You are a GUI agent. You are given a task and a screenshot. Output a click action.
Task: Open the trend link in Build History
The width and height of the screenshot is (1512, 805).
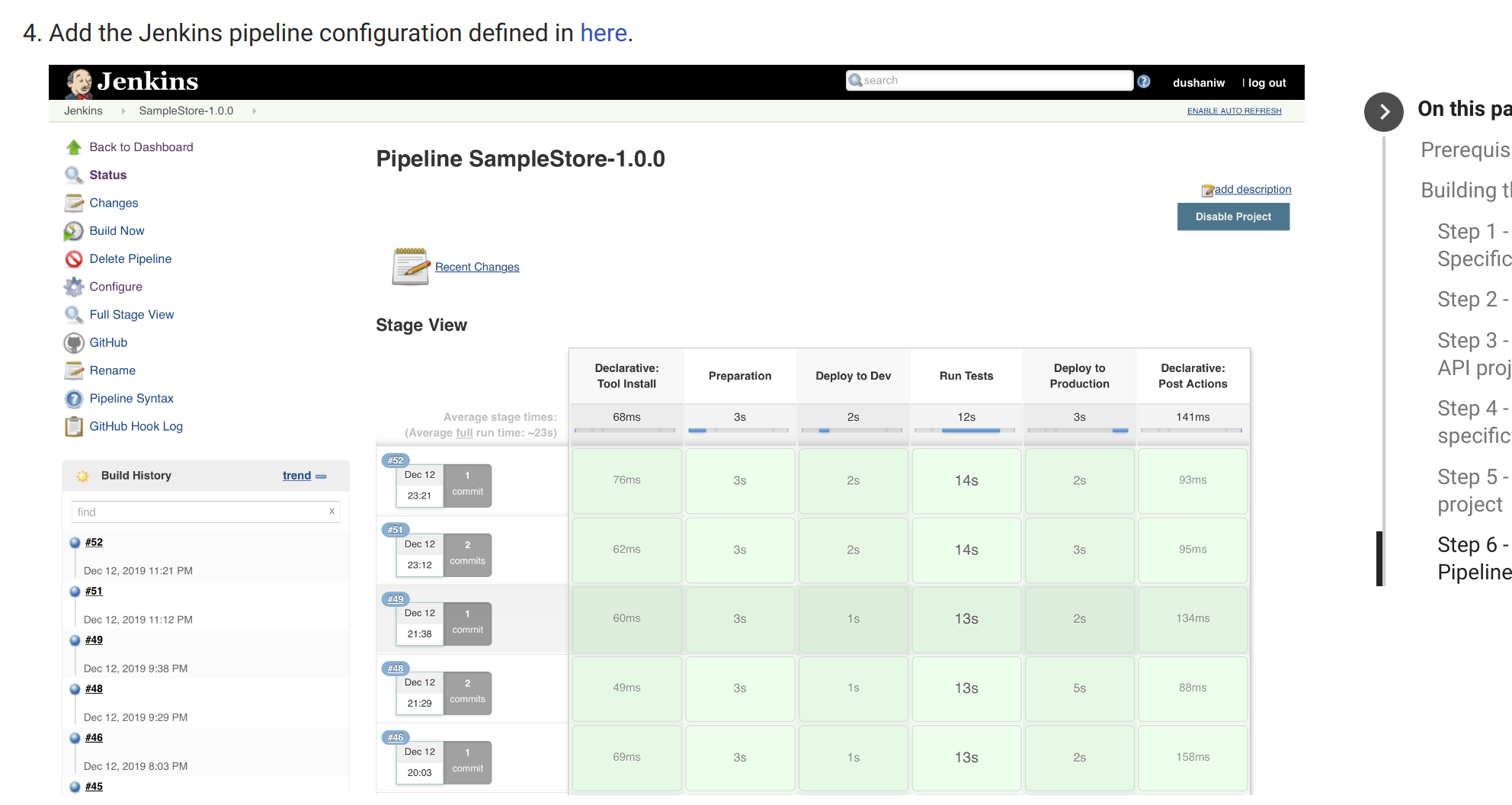coord(296,476)
